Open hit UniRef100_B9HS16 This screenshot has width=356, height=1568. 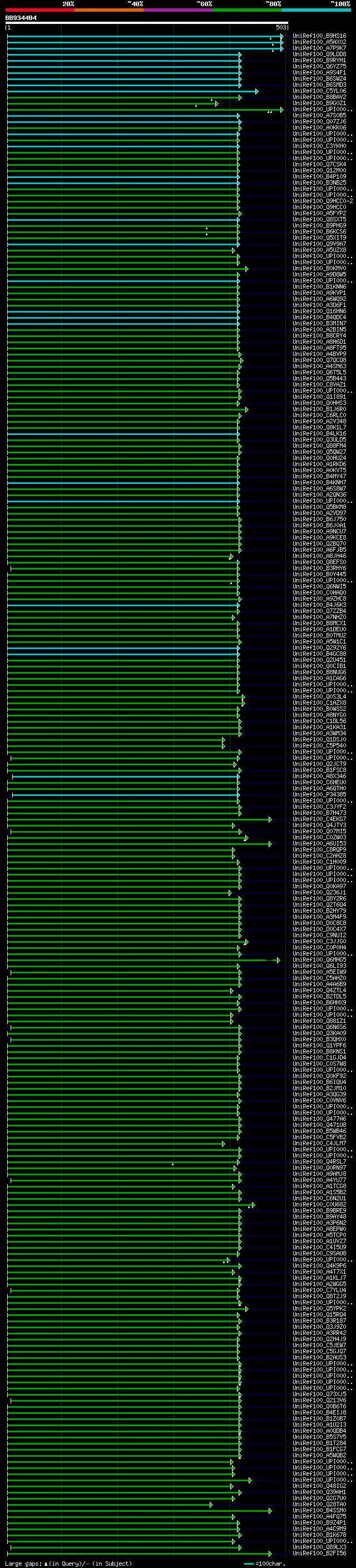tap(319, 37)
